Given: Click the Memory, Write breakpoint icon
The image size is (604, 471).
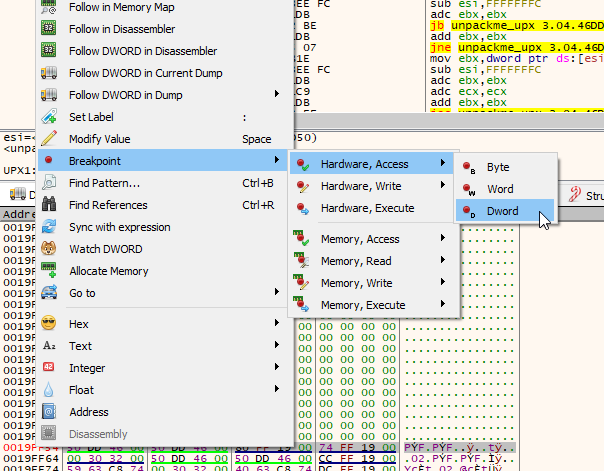Looking at the screenshot, I should (x=301, y=282).
